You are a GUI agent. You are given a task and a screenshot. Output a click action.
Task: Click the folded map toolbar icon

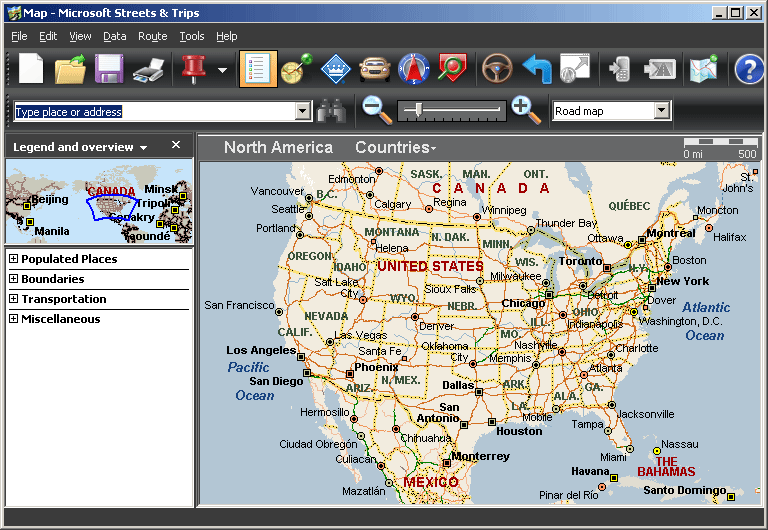pos(703,69)
